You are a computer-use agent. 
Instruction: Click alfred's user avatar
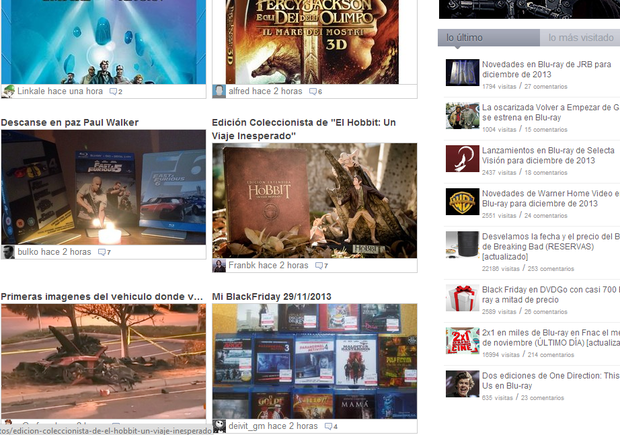pos(219,91)
